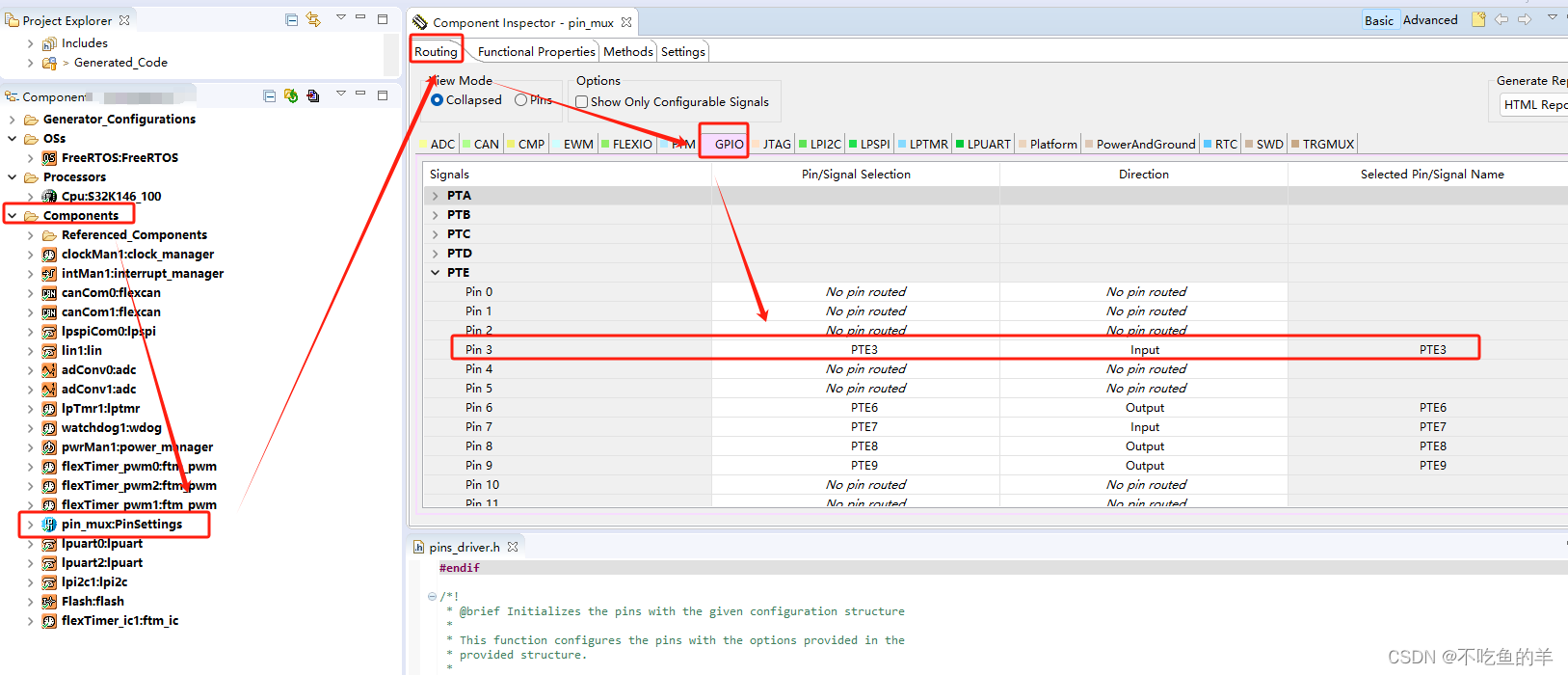This screenshot has width=1568, height=675.
Task: Open Components panel view menu arrow
Action: 340,94
